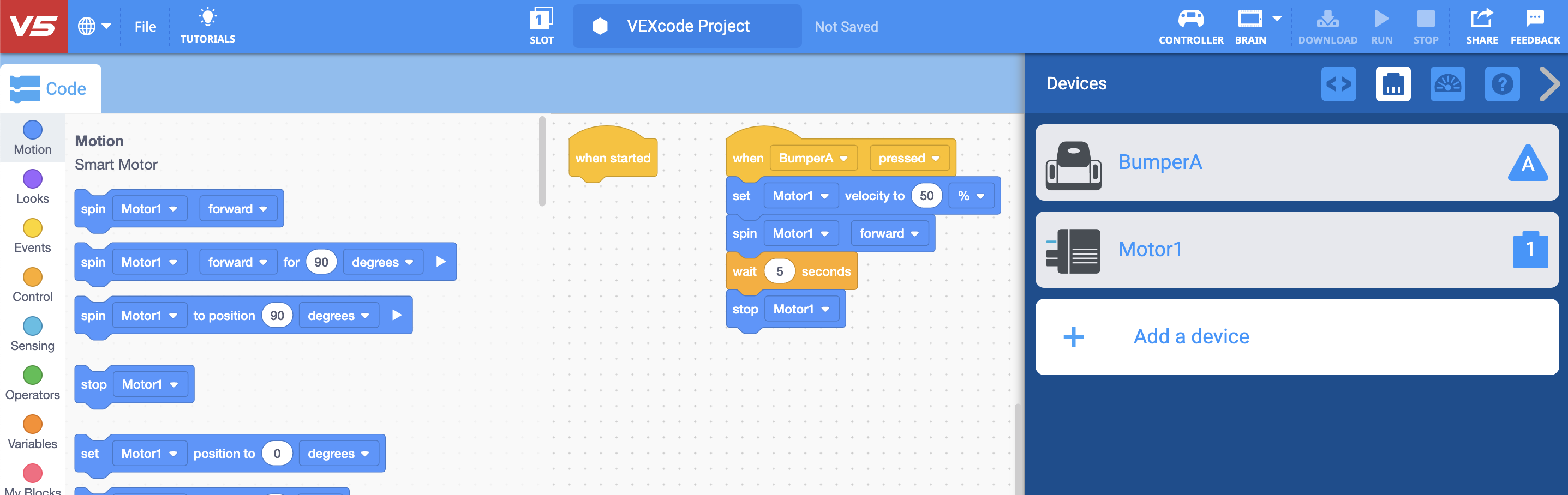Screen dimensions: 1568x495
Task: Edit 90 in spin for degrees block
Action: (x=321, y=262)
